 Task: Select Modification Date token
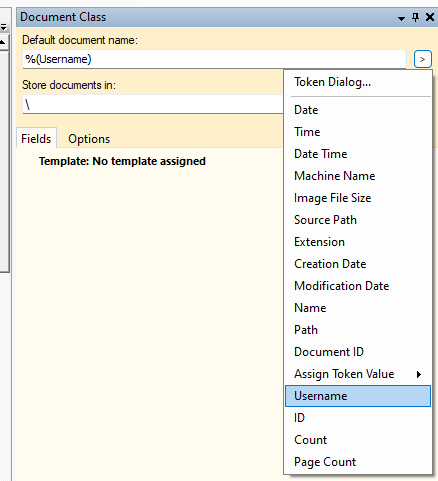point(358,286)
